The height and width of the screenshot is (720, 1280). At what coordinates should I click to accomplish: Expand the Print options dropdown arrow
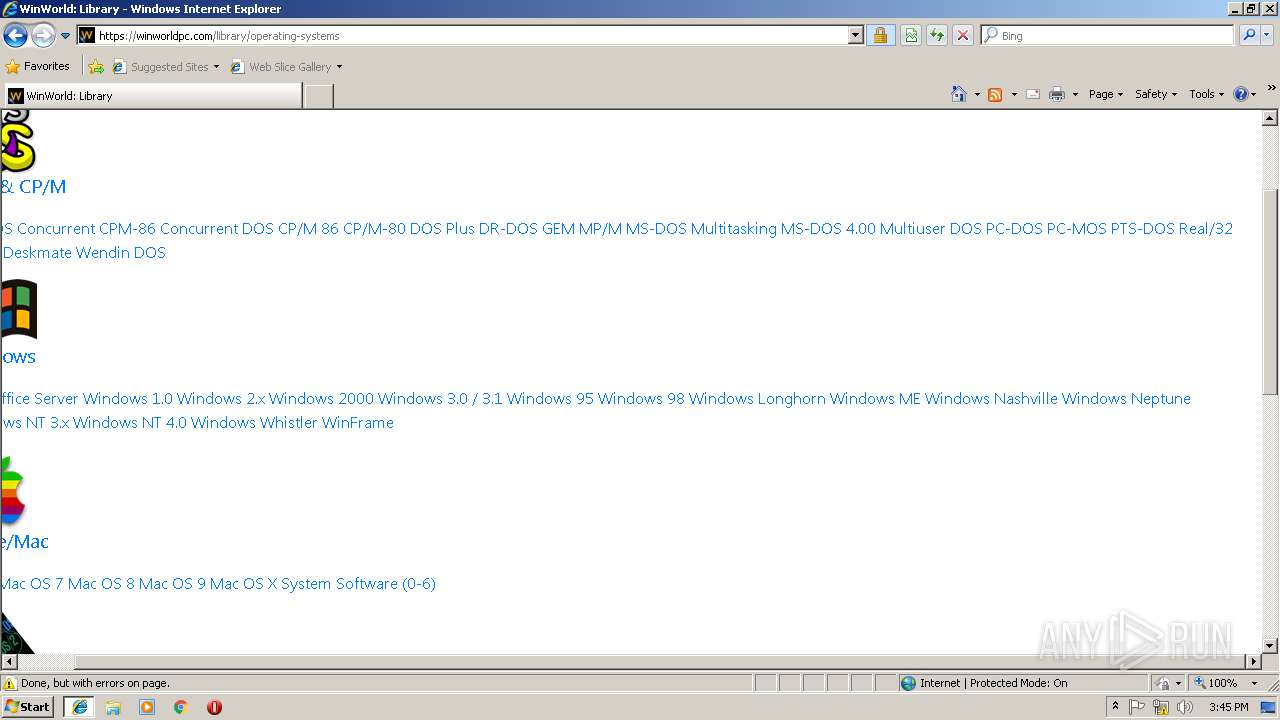point(1075,94)
